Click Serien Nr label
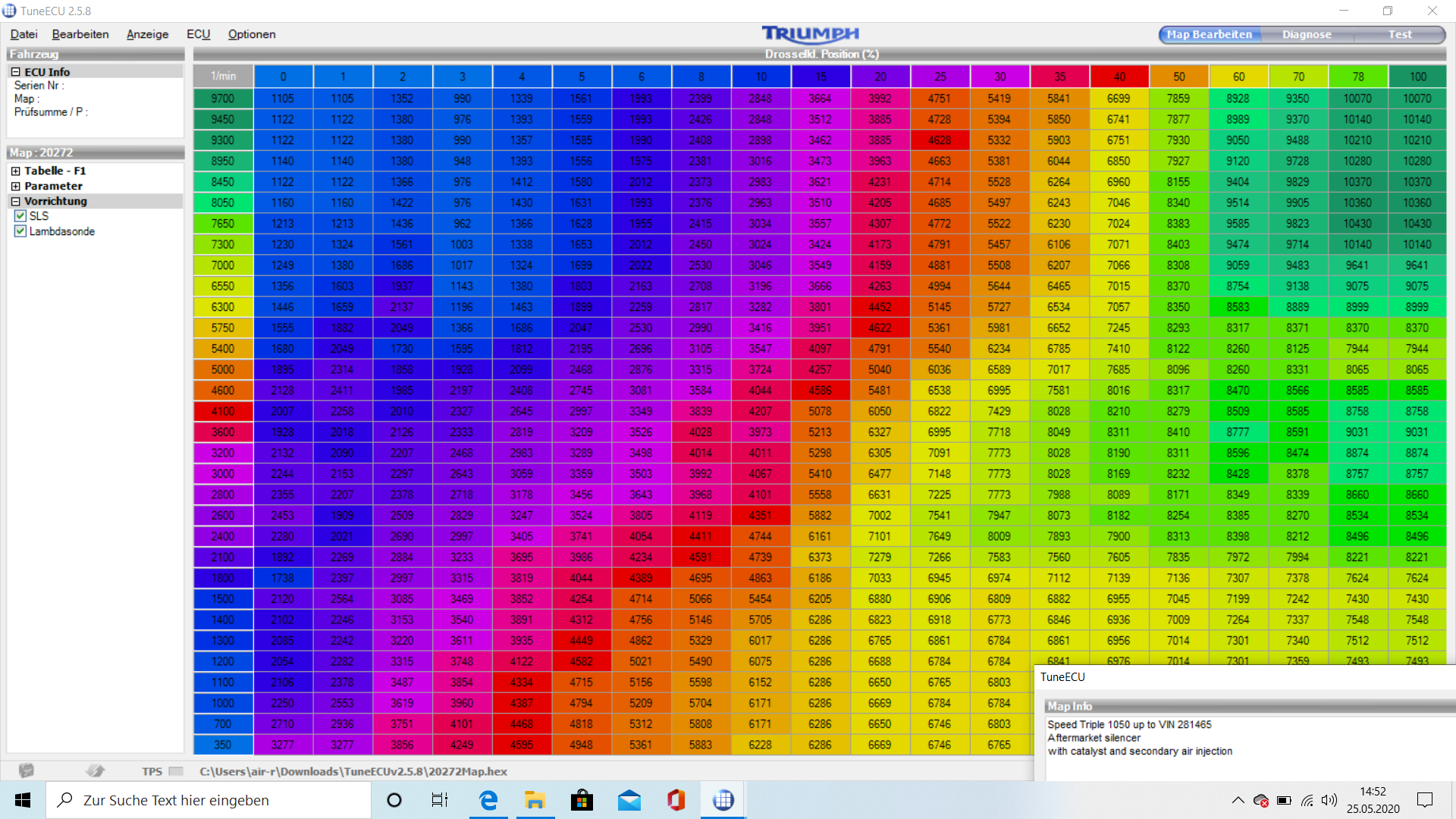1456x819 pixels. click(x=39, y=86)
